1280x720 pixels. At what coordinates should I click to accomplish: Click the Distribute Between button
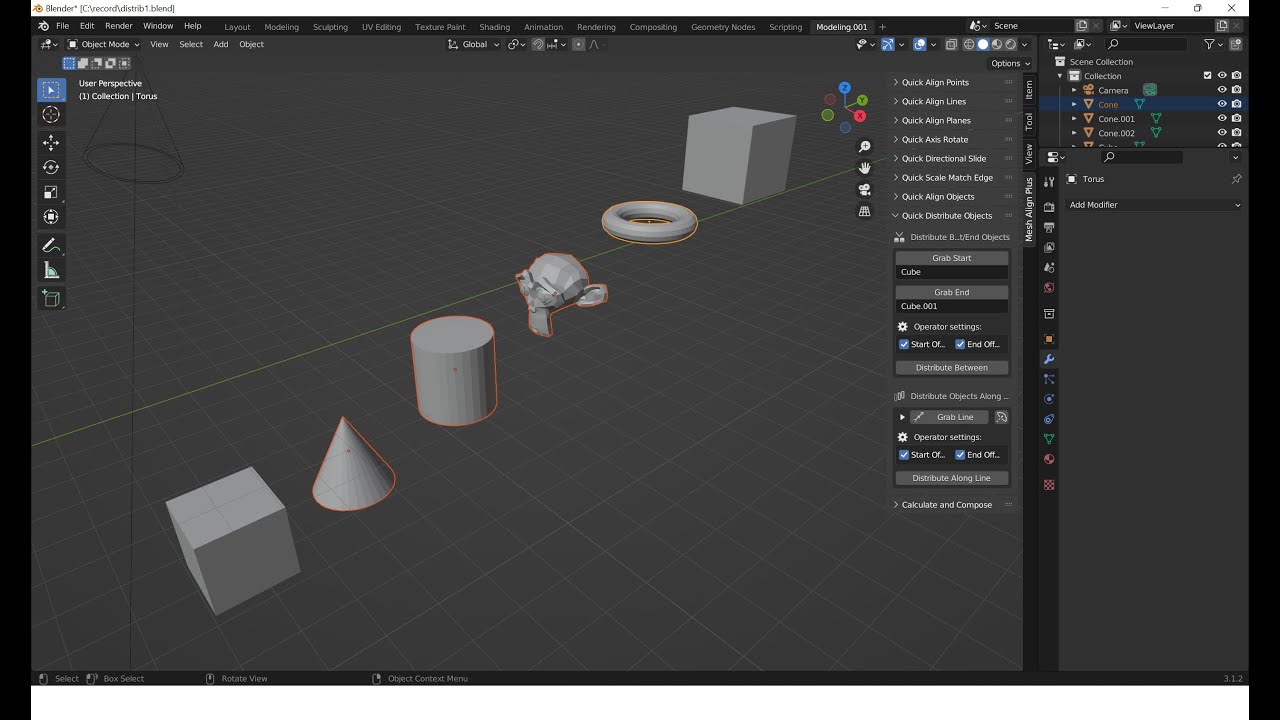click(952, 367)
